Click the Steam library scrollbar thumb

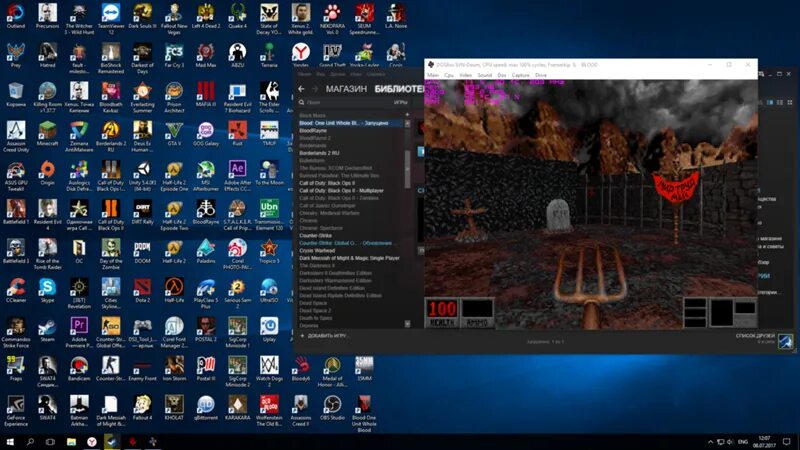tap(407, 168)
